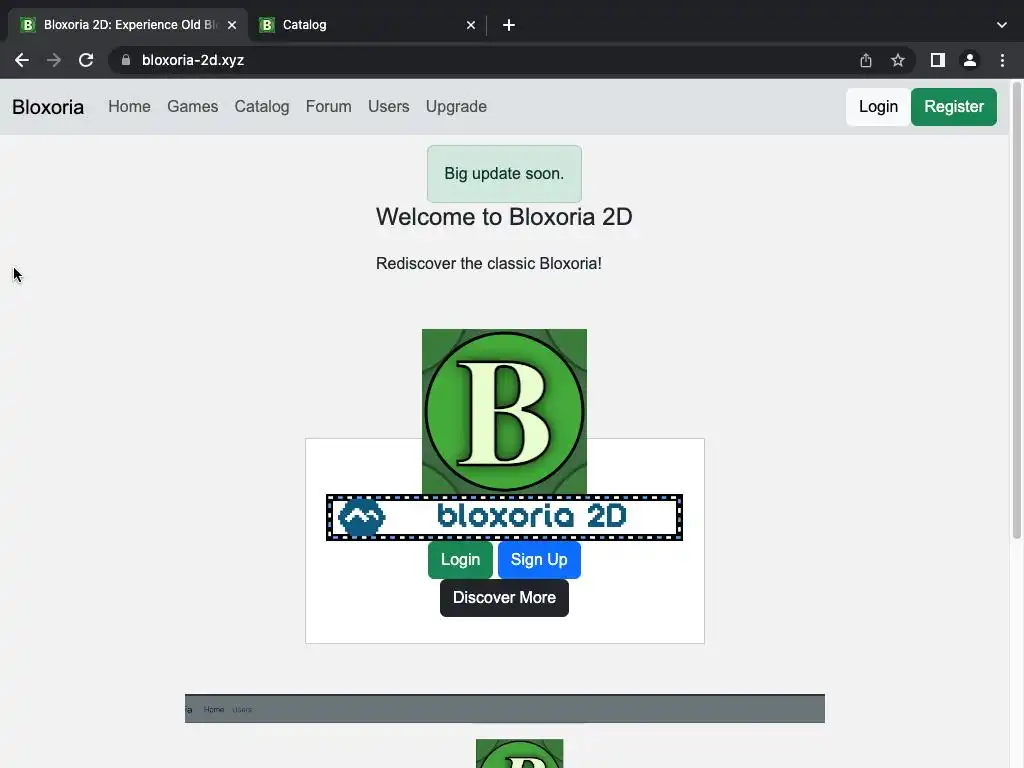Open the Home nav link
1024x768 pixels.
pos(129,106)
